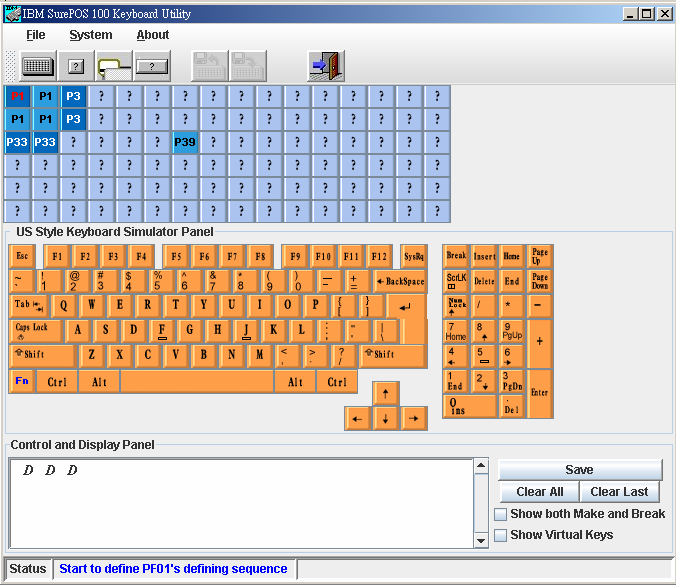676x585 pixels.
Task: Enable Show both Make and Break
Action: point(501,514)
